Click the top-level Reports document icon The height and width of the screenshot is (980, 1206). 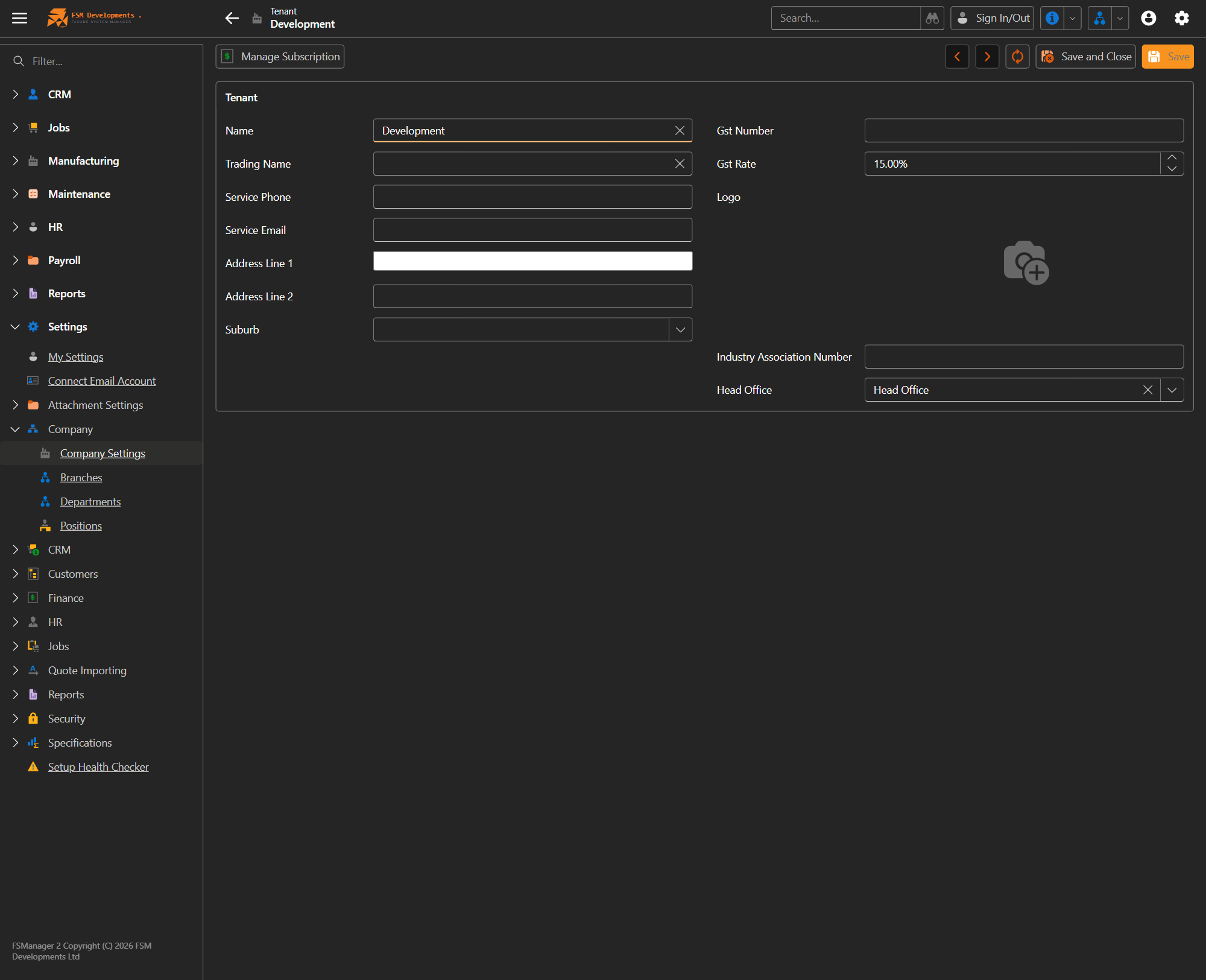tap(33, 293)
